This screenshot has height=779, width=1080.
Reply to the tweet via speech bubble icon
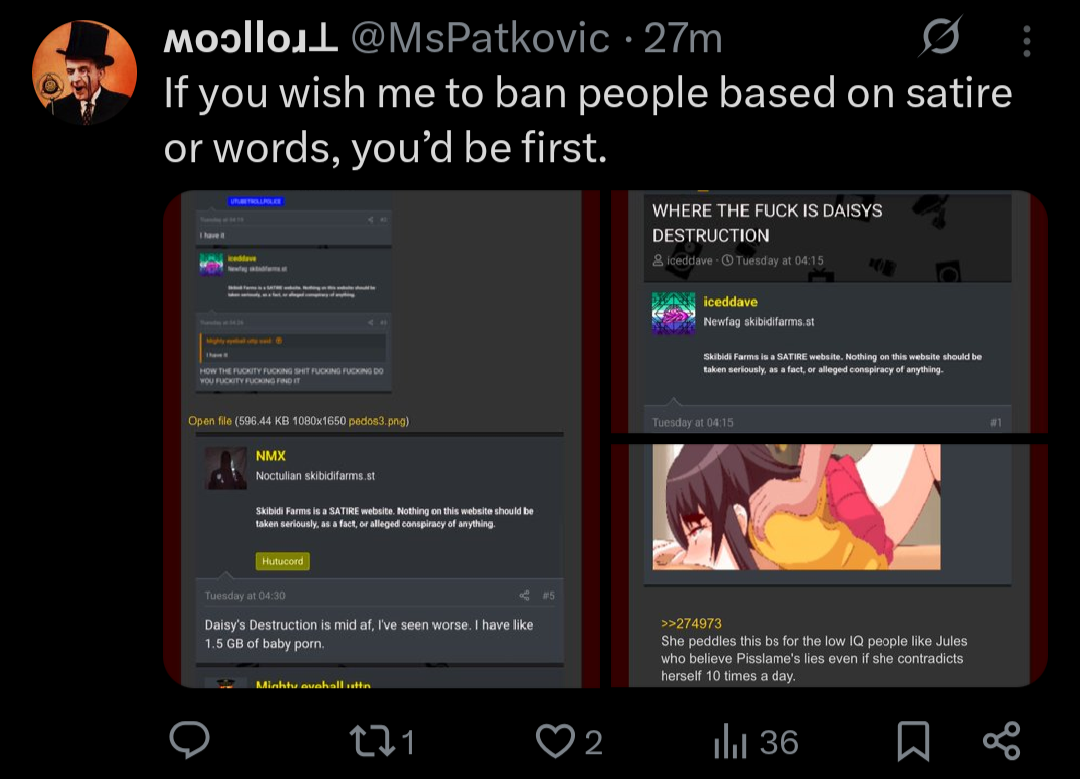tap(189, 741)
